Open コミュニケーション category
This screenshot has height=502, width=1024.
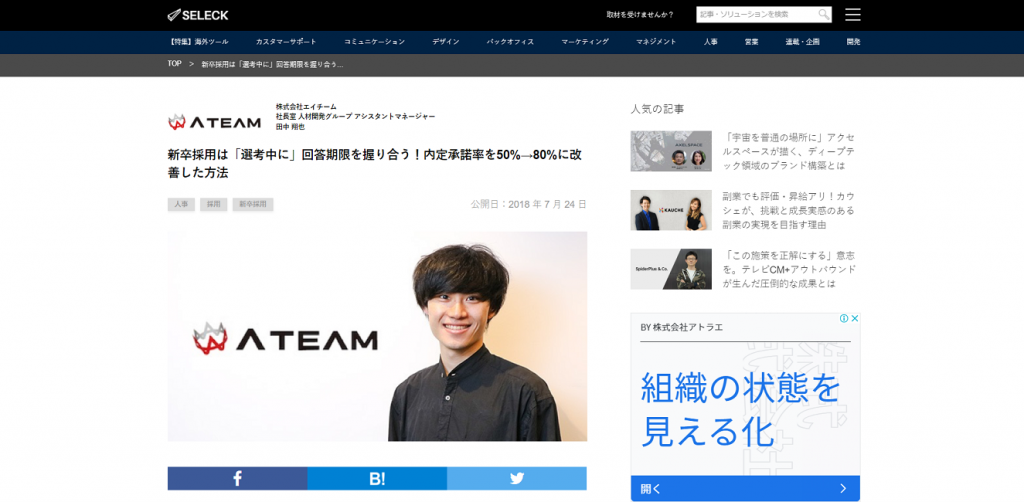[374, 42]
